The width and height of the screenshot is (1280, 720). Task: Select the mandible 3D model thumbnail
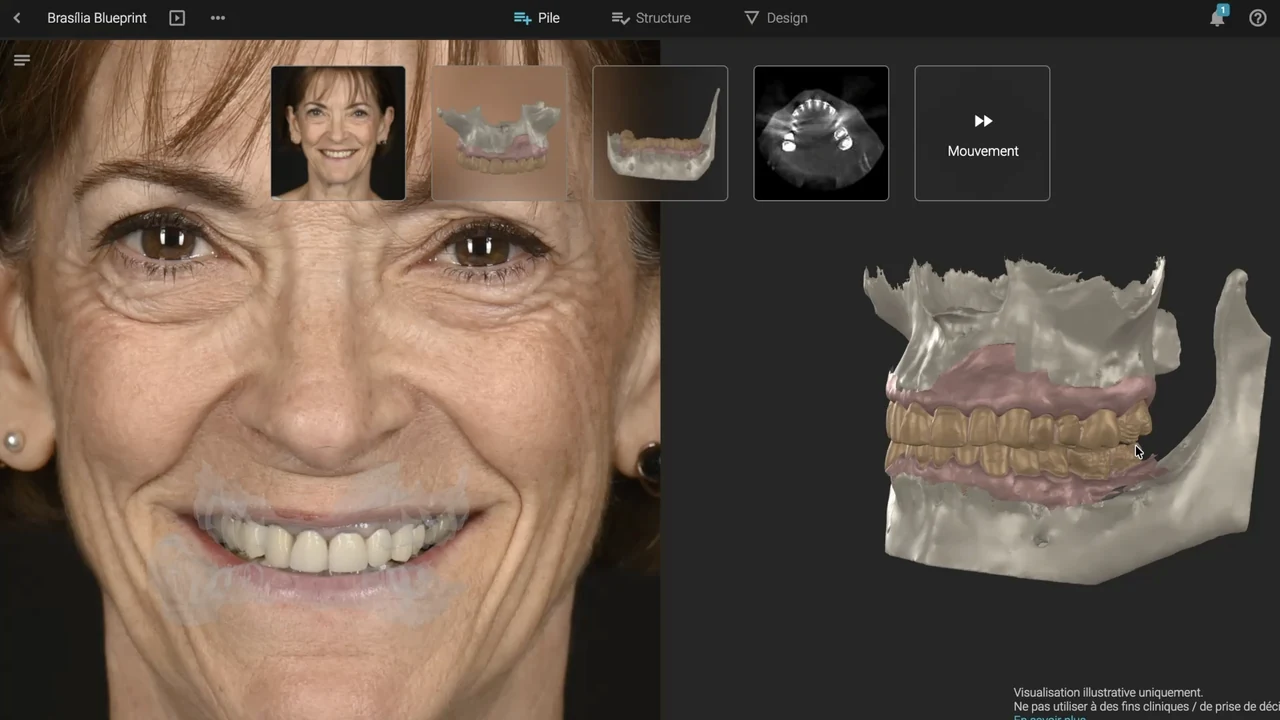pos(660,133)
